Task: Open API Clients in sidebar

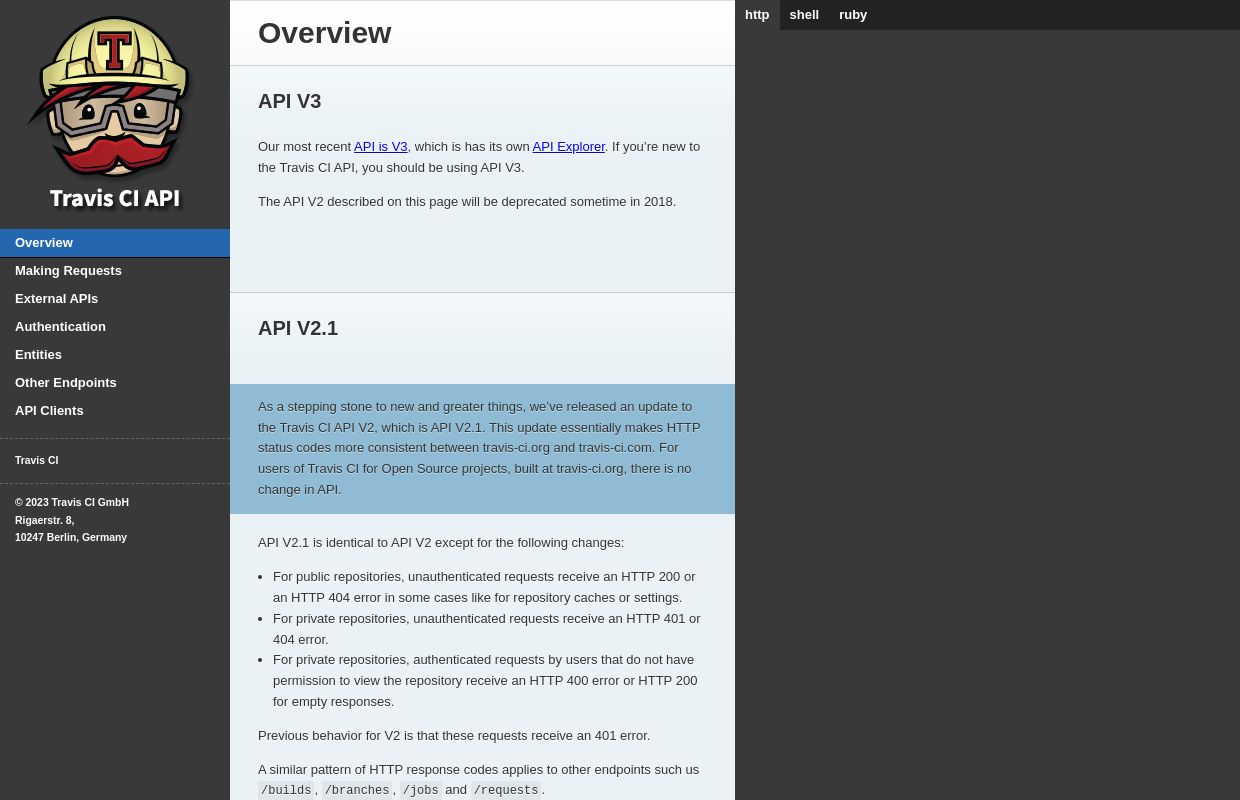Action: coord(115,411)
